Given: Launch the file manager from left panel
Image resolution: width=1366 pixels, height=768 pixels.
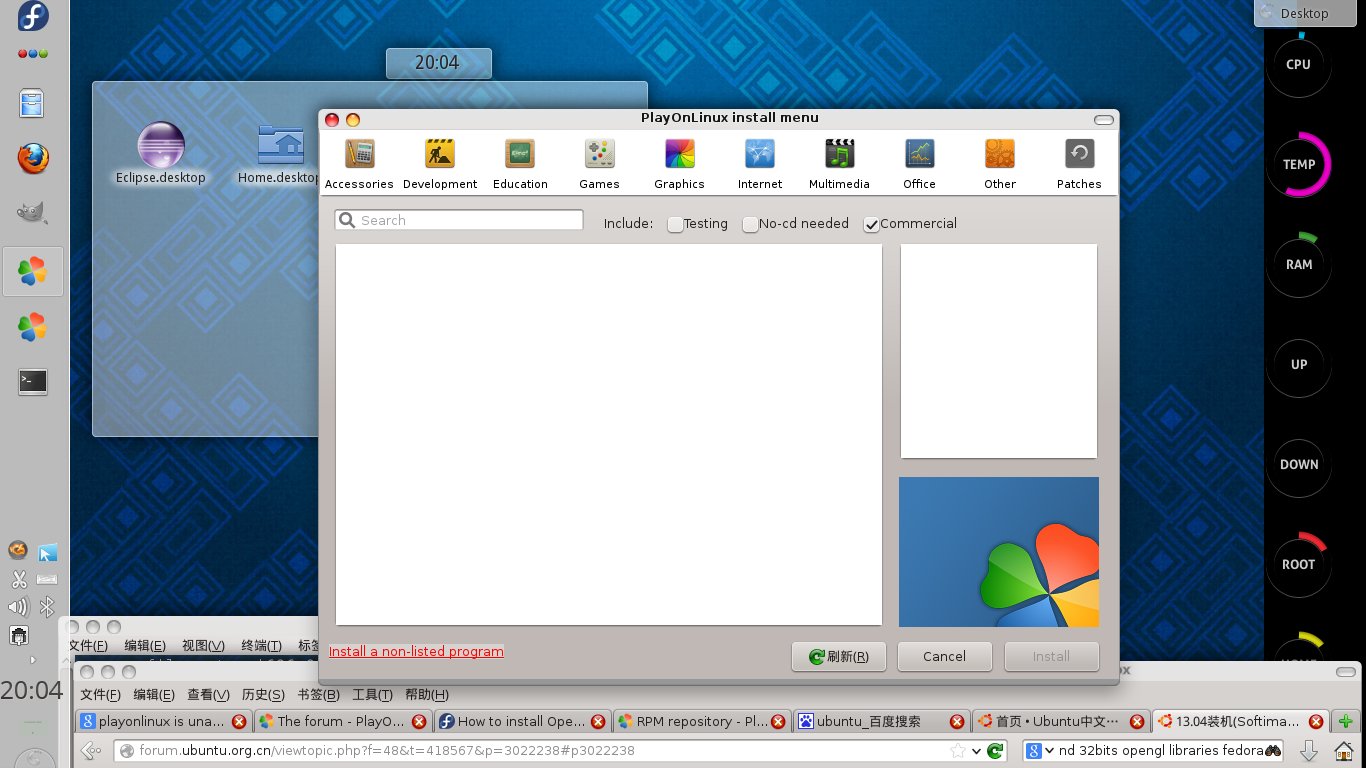Looking at the screenshot, I should 33,103.
